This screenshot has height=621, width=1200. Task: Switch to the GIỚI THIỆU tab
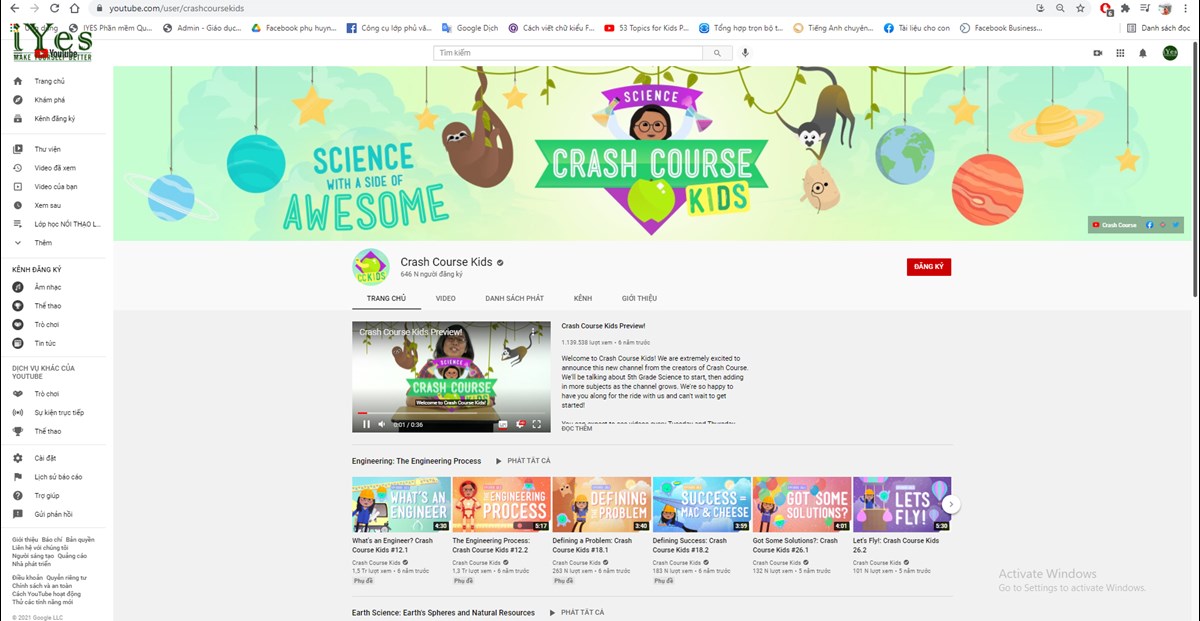(639, 298)
